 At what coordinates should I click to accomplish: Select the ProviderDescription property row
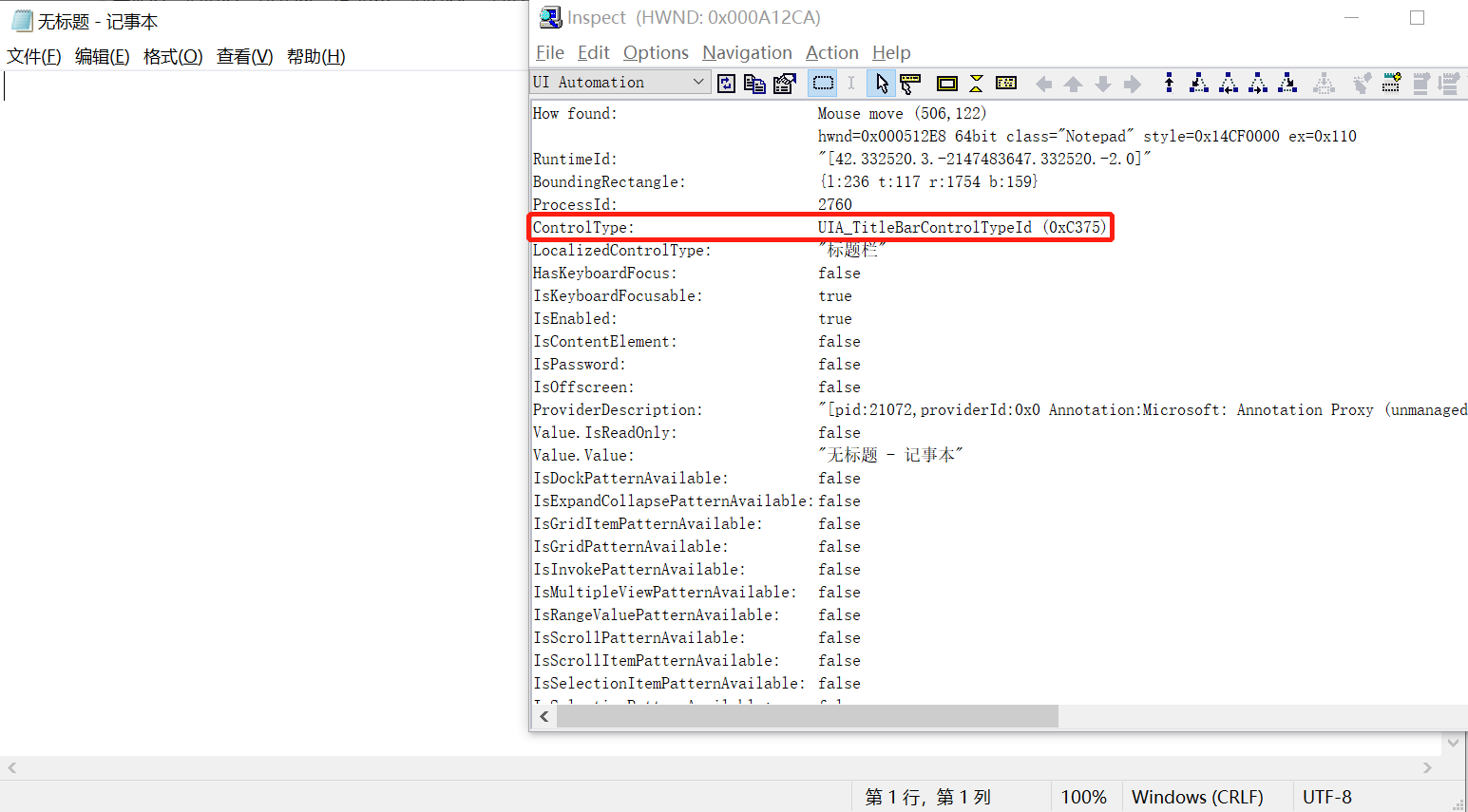click(1000, 409)
